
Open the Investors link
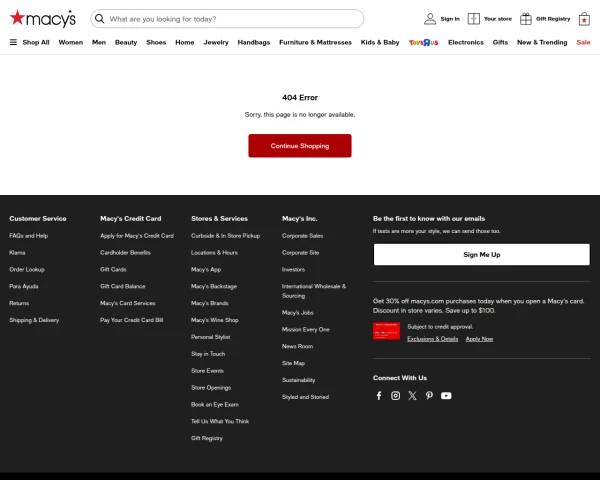coord(293,269)
